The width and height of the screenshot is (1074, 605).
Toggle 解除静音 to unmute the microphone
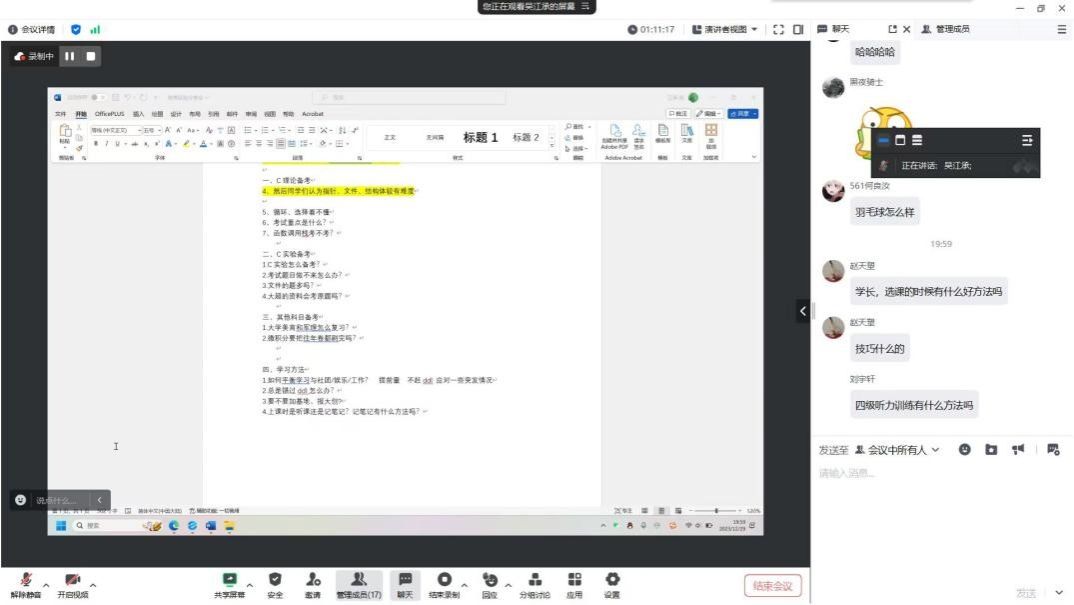coord(26,581)
